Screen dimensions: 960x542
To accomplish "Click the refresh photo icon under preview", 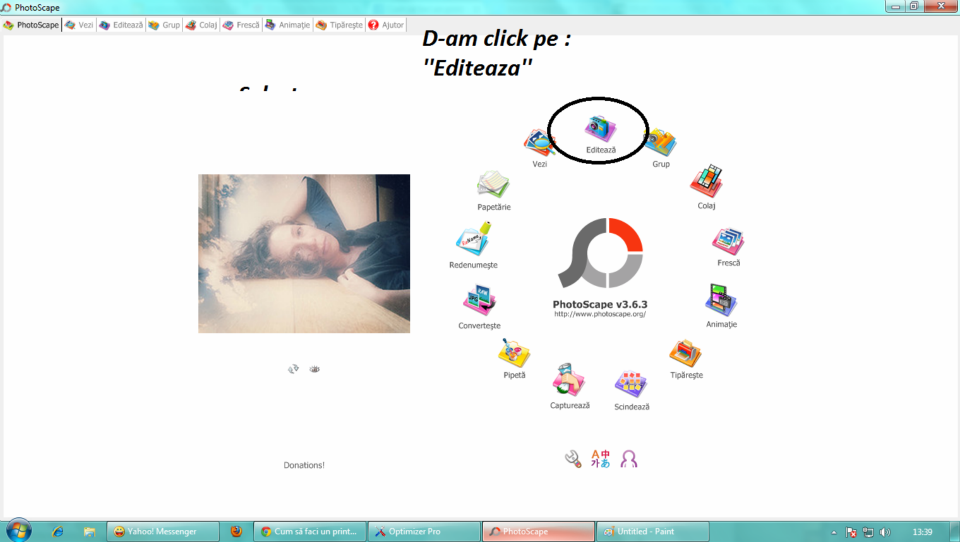I will (294, 369).
